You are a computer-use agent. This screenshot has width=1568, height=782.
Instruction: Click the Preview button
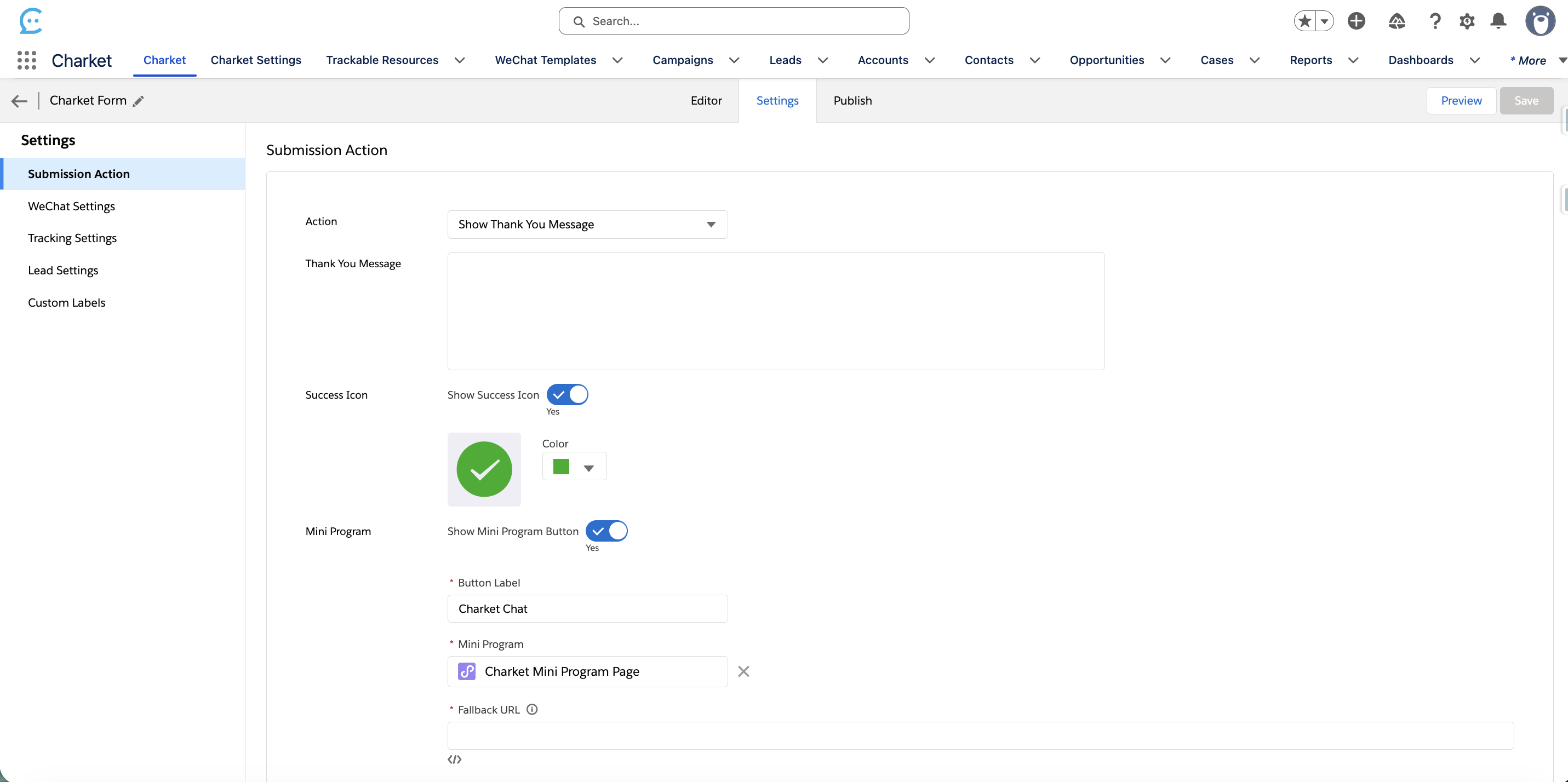coord(1461,101)
